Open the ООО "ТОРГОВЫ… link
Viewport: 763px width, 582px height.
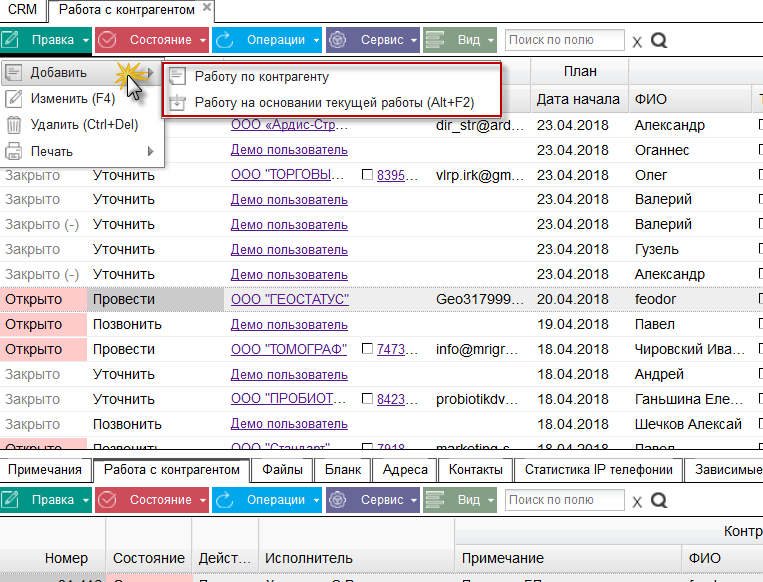pos(288,174)
